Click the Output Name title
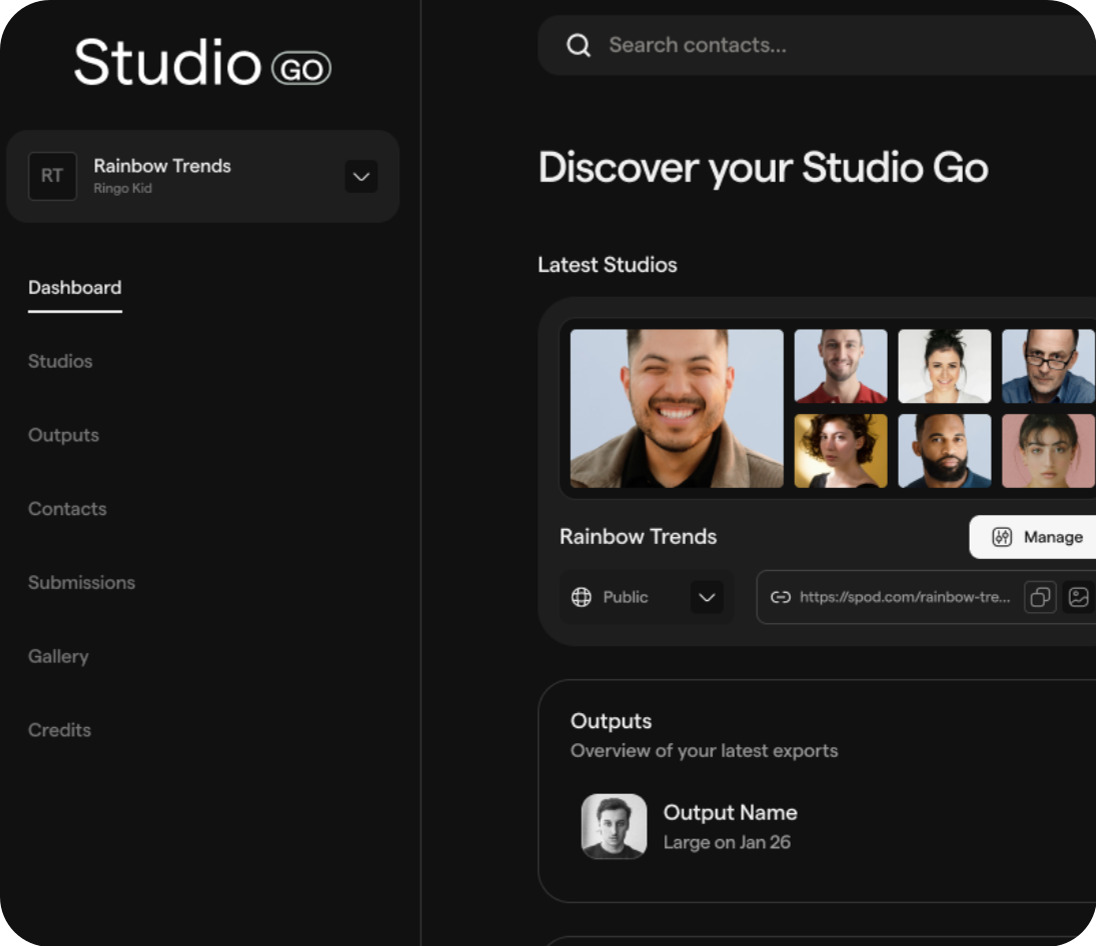Image resolution: width=1096 pixels, height=946 pixels. [x=730, y=812]
